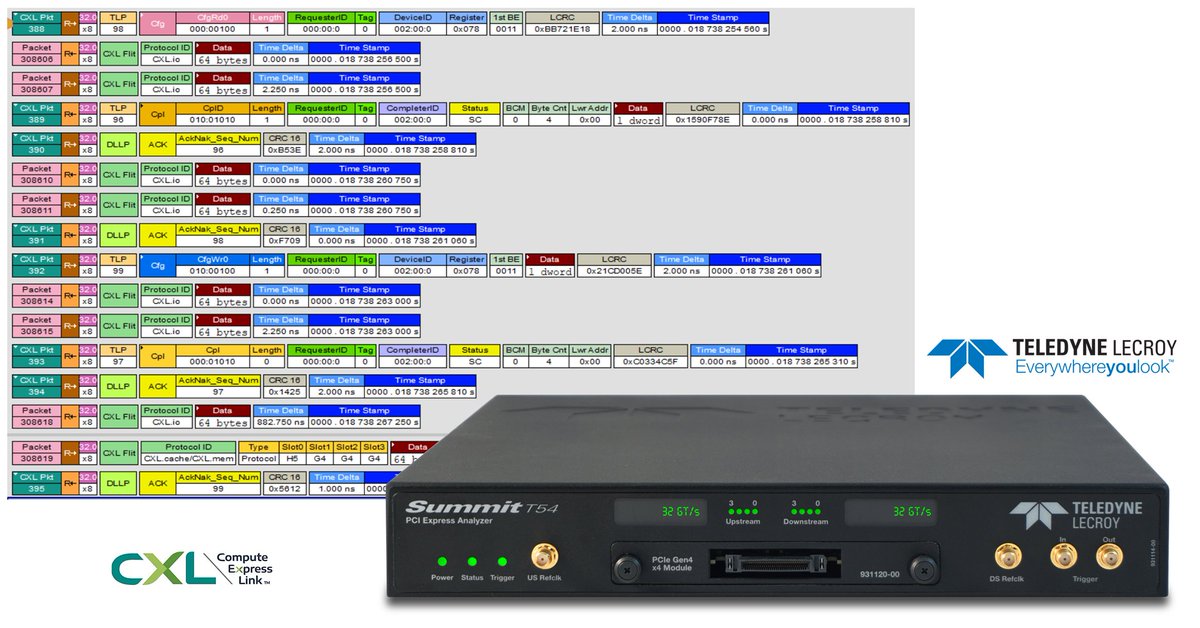The image size is (1200, 628).
Task: Select the Packet 308606 cell
Action: [36, 54]
